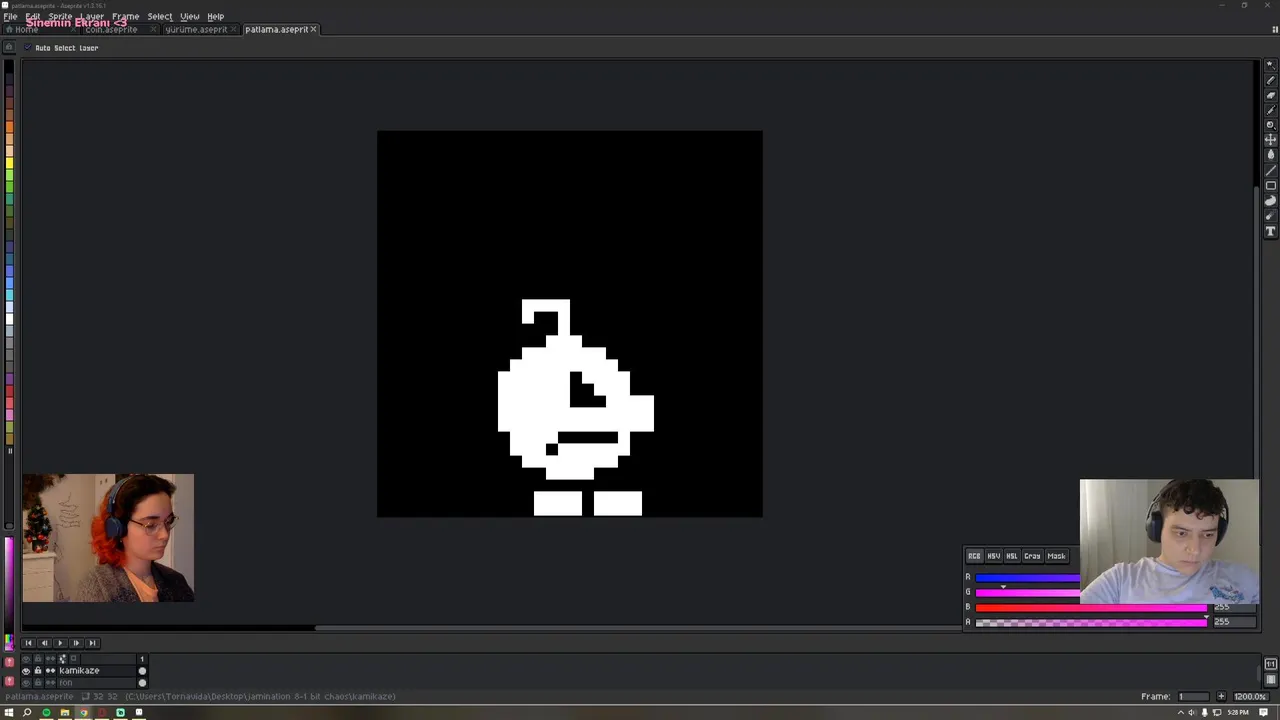Go to the next frame
Image resolution: width=1280 pixels, height=720 pixels.
76,643
